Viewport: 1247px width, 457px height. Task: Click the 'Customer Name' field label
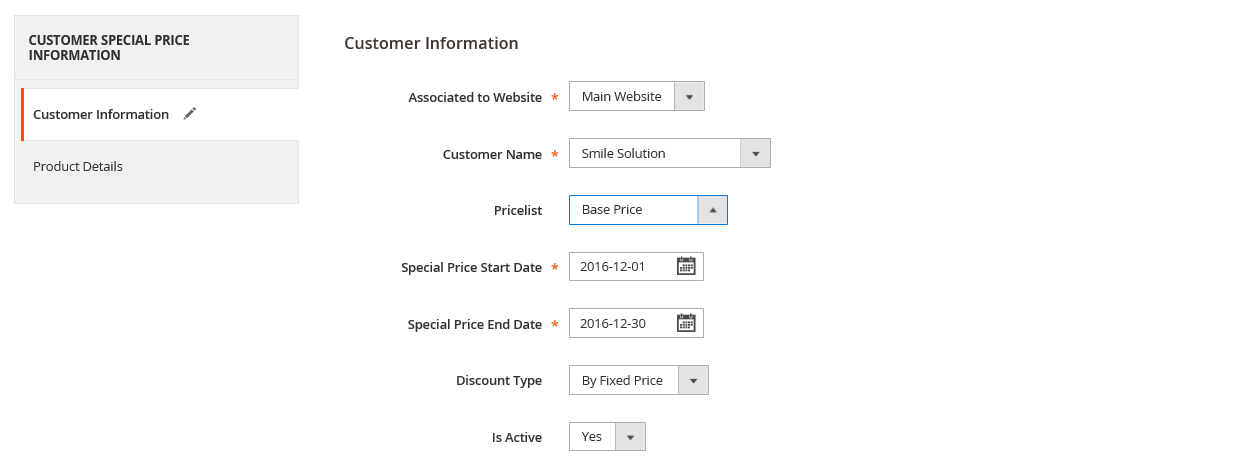point(492,155)
